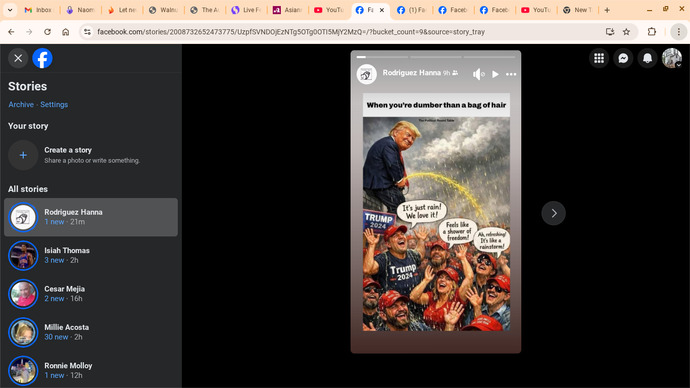Click Rodriguez Hanna name in story header
This screenshot has height=388, width=690.
[411, 73]
